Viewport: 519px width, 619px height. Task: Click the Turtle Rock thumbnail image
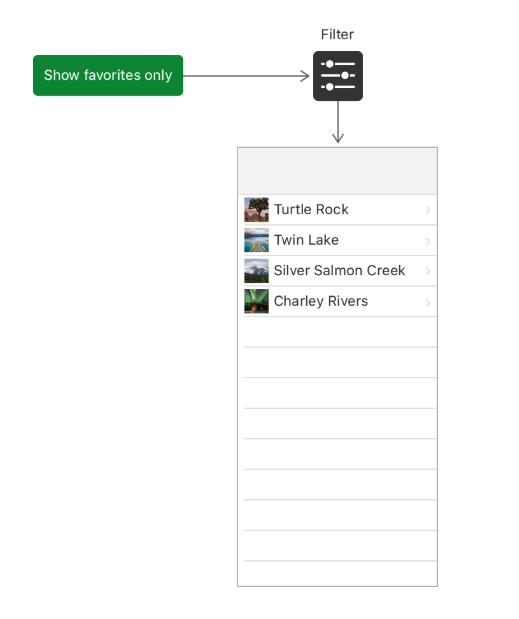pyautogui.click(x=257, y=210)
